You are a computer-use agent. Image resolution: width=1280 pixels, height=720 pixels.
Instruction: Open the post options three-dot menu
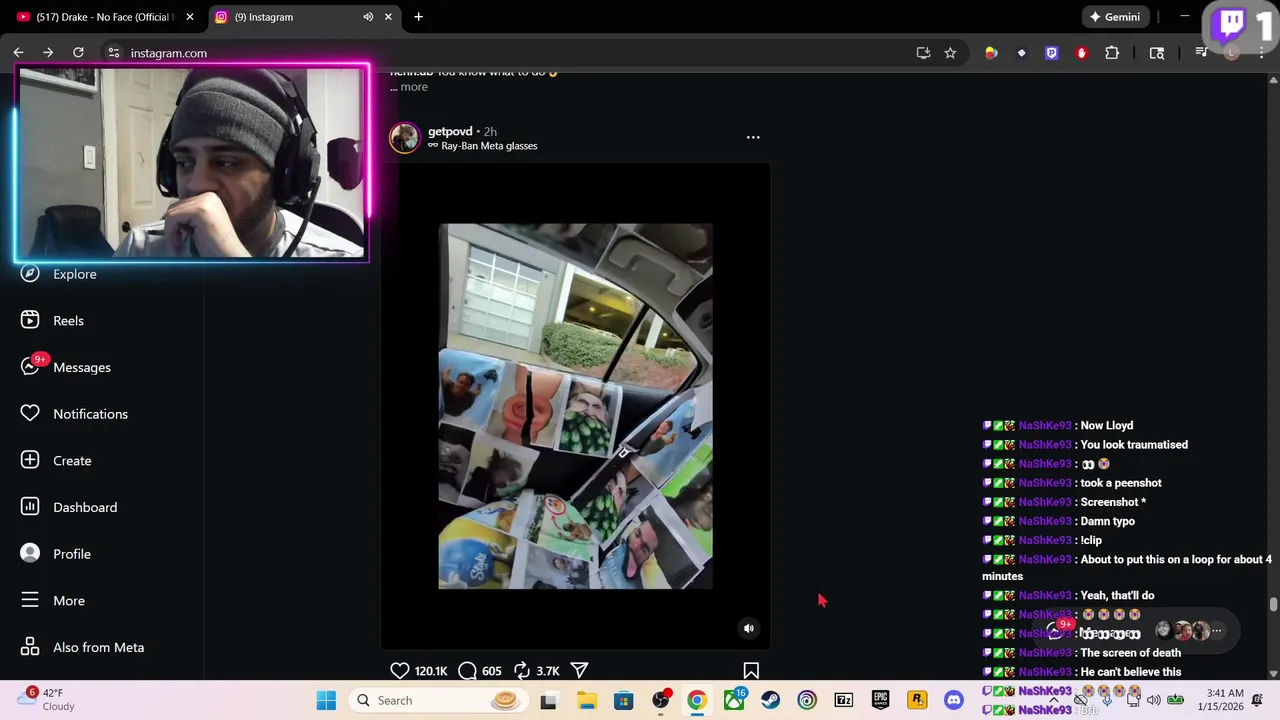tap(753, 137)
